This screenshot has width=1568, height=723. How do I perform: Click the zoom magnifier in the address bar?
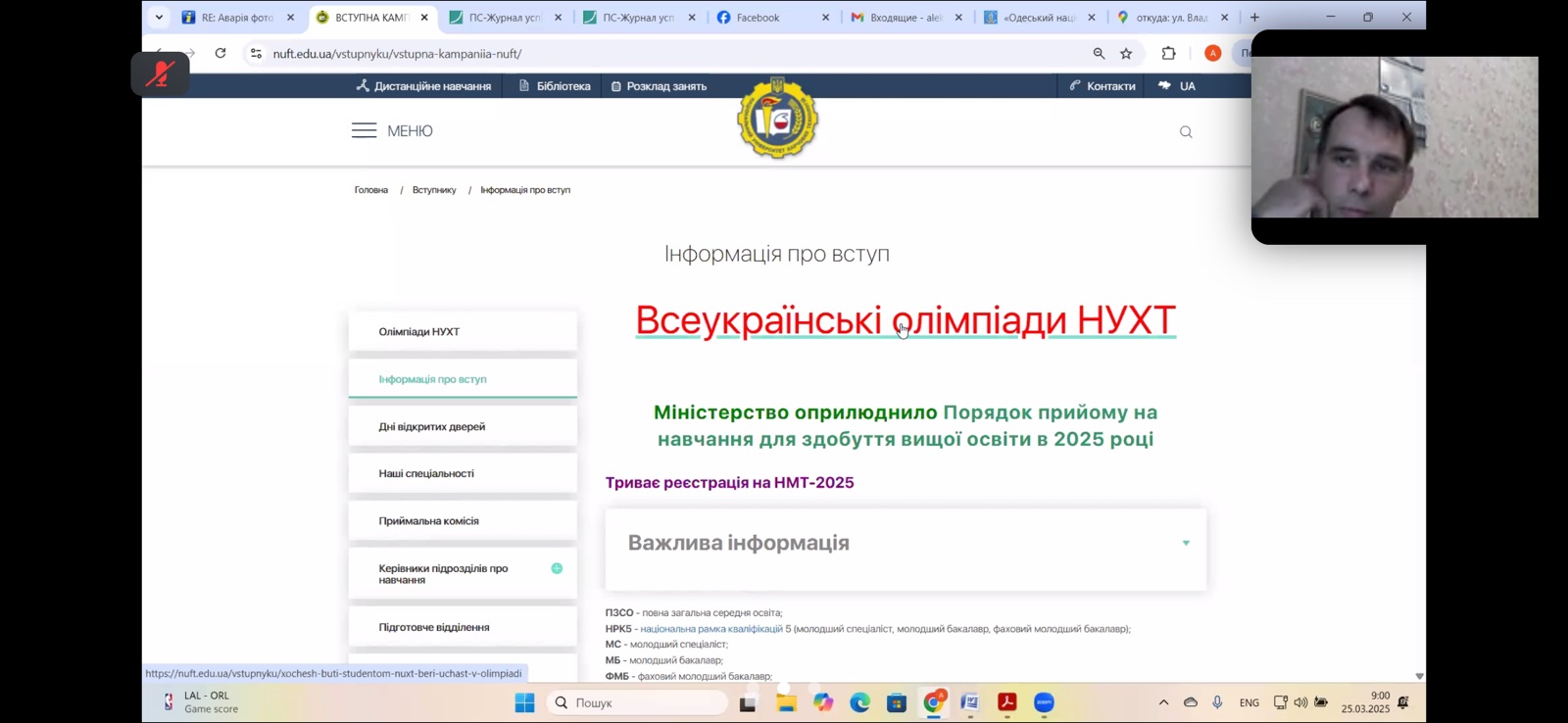coord(1099,54)
